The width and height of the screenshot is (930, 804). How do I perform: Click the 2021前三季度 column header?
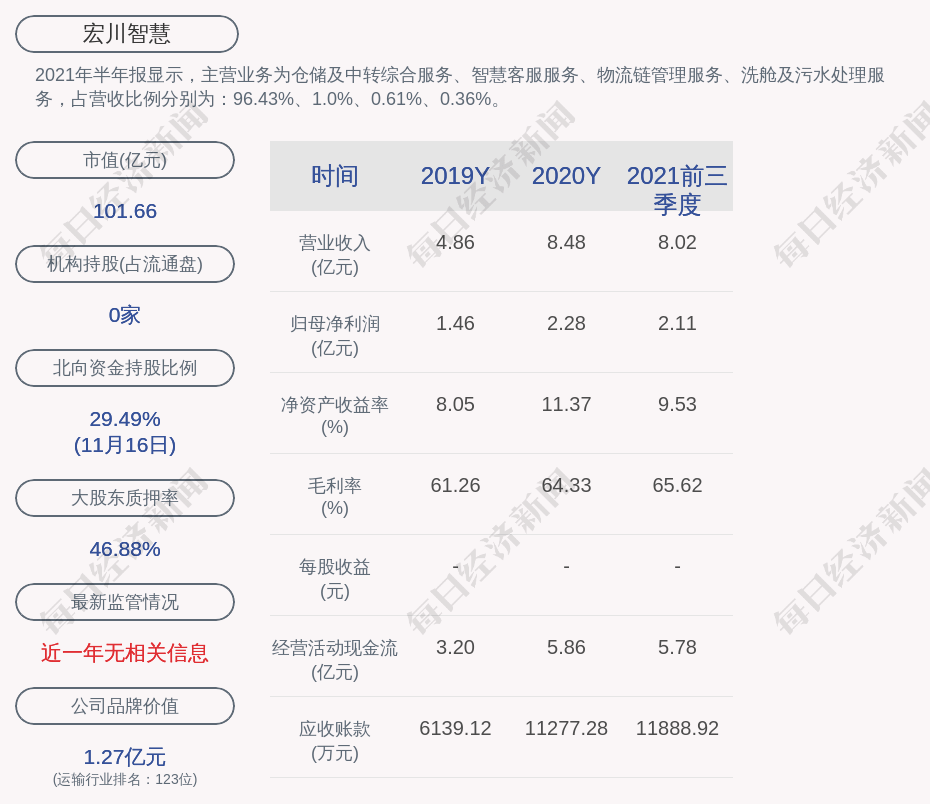[x=677, y=190]
